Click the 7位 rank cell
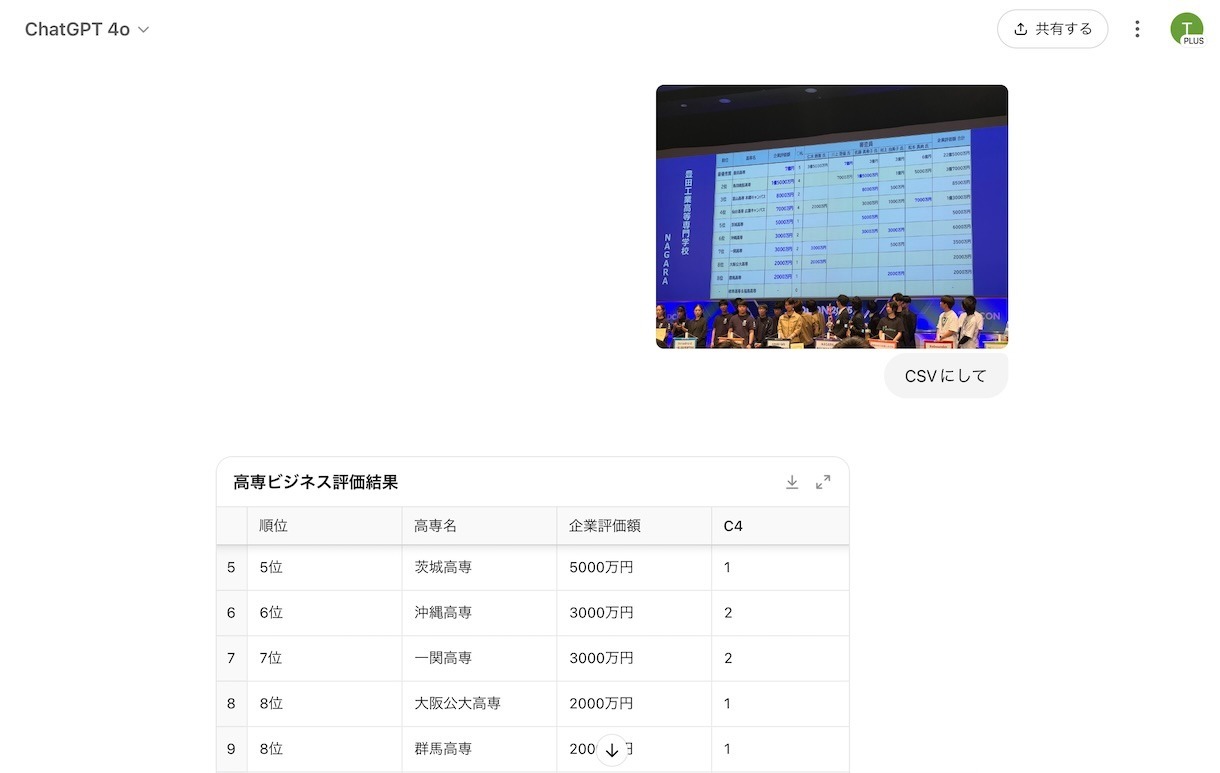 [324, 658]
